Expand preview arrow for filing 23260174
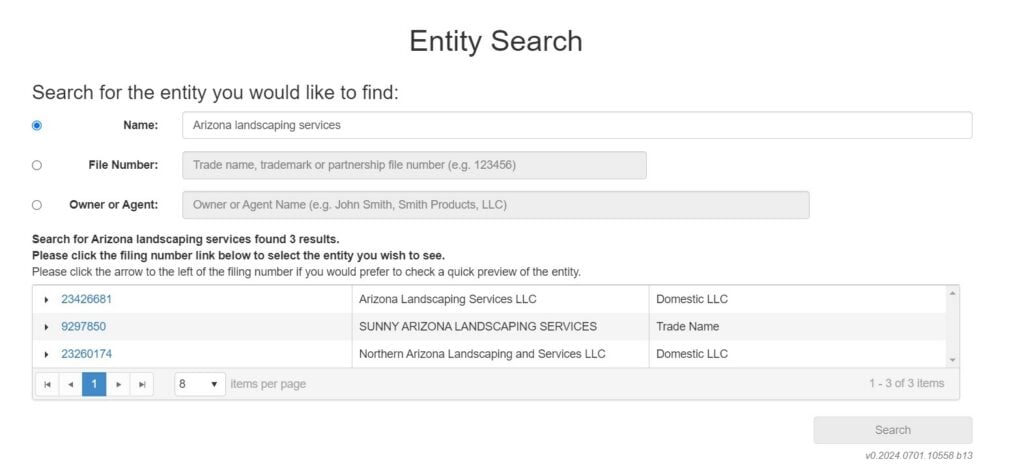 tap(46, 354)
